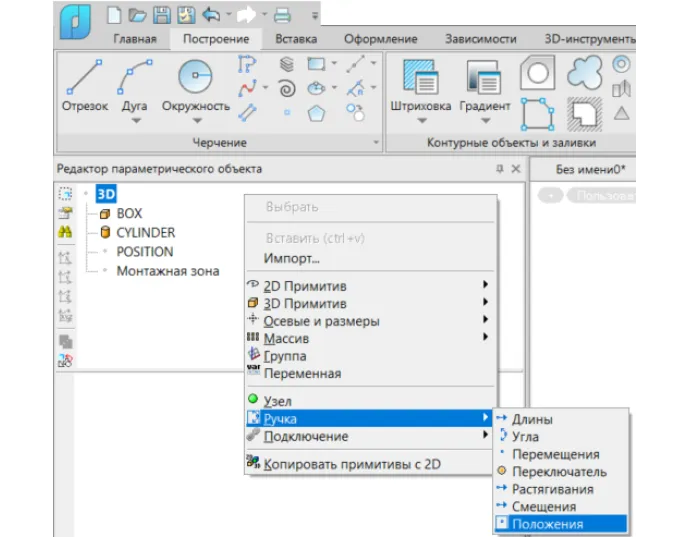Screen dimensions: 688x537
Task: Click the binoculars search icon in editor
Action: 65,232
